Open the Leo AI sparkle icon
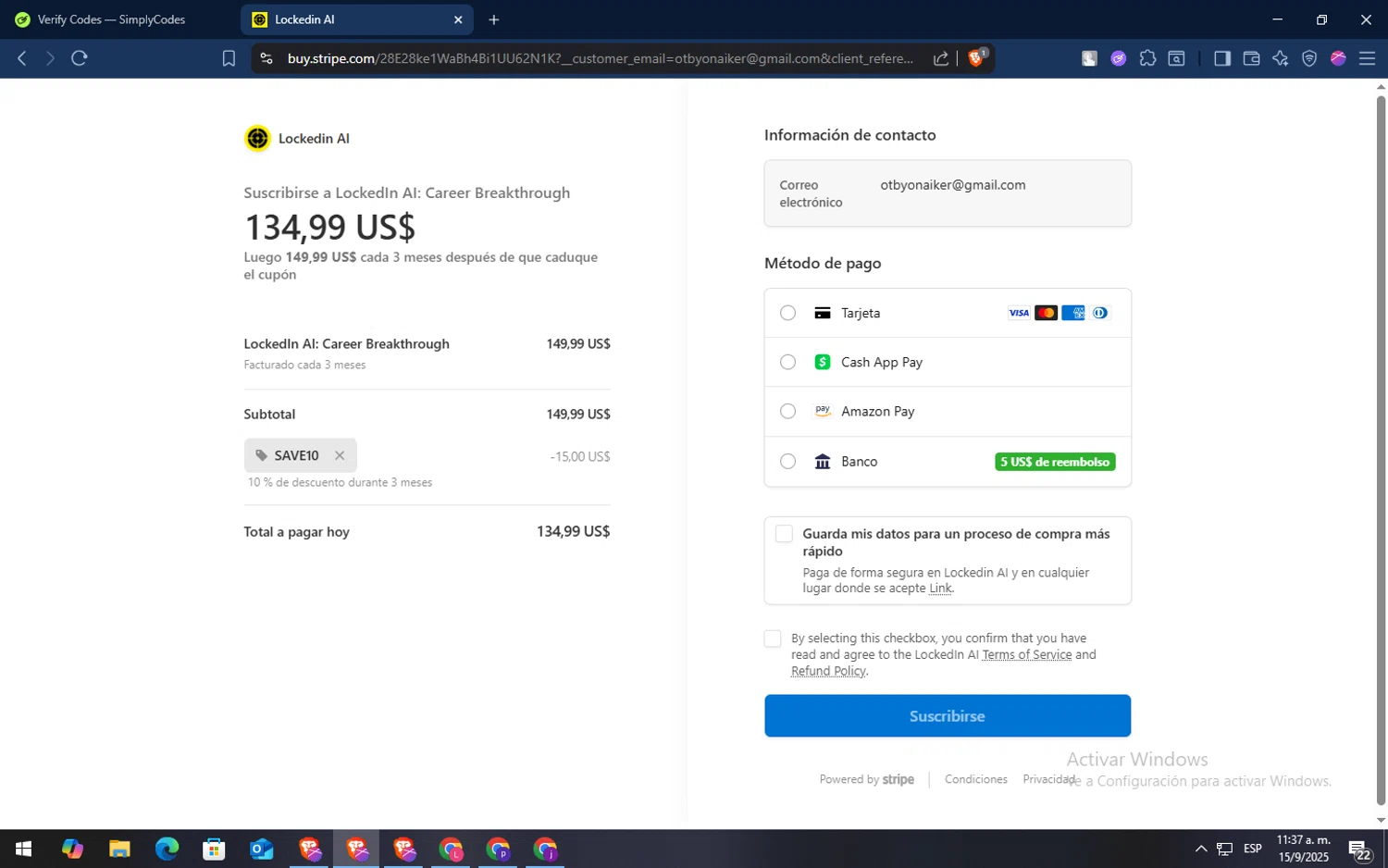 coord(1281,58)
